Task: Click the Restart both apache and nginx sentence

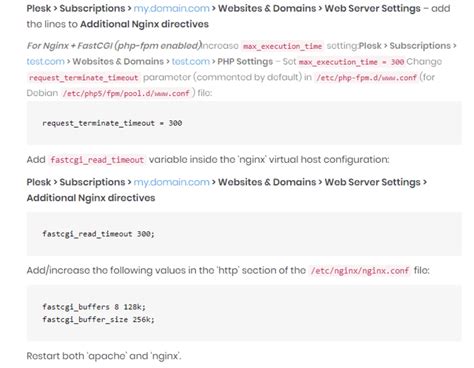Action: [x=104, y=356]
